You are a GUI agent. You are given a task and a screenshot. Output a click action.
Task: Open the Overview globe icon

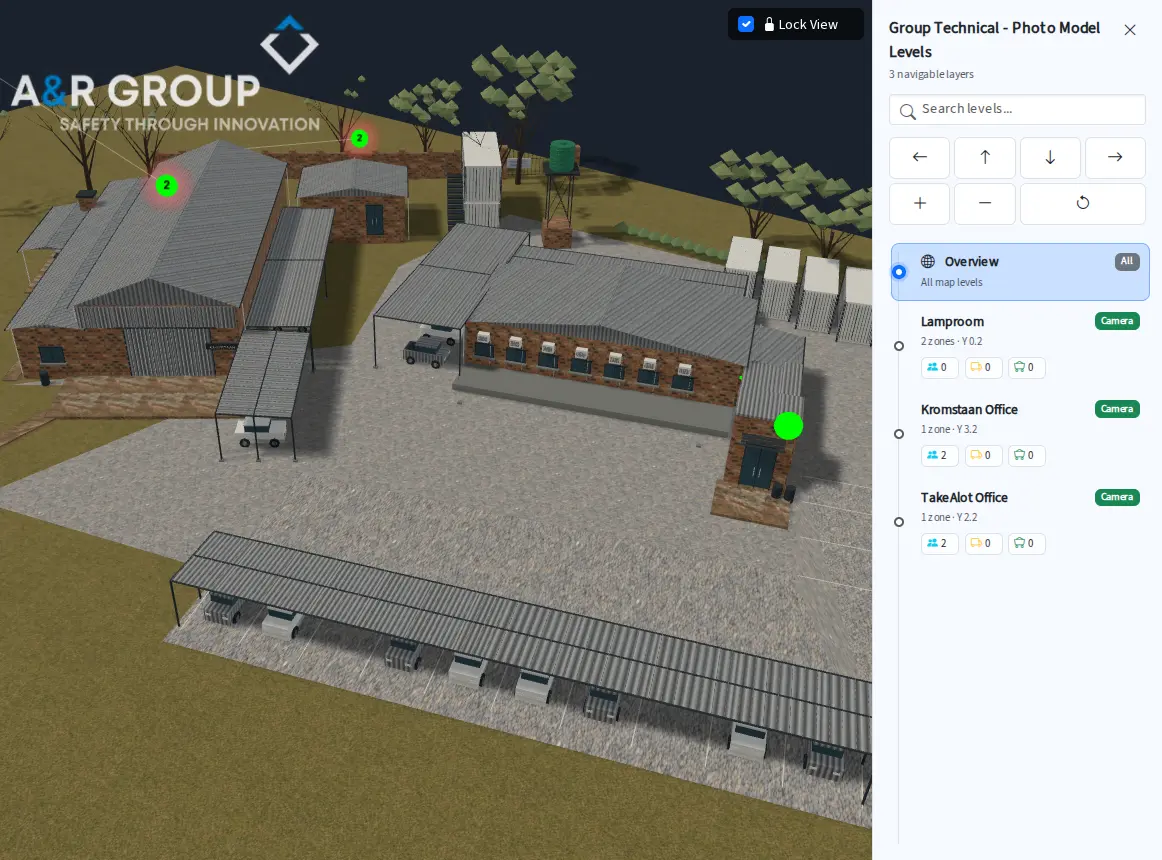(927, 261)
